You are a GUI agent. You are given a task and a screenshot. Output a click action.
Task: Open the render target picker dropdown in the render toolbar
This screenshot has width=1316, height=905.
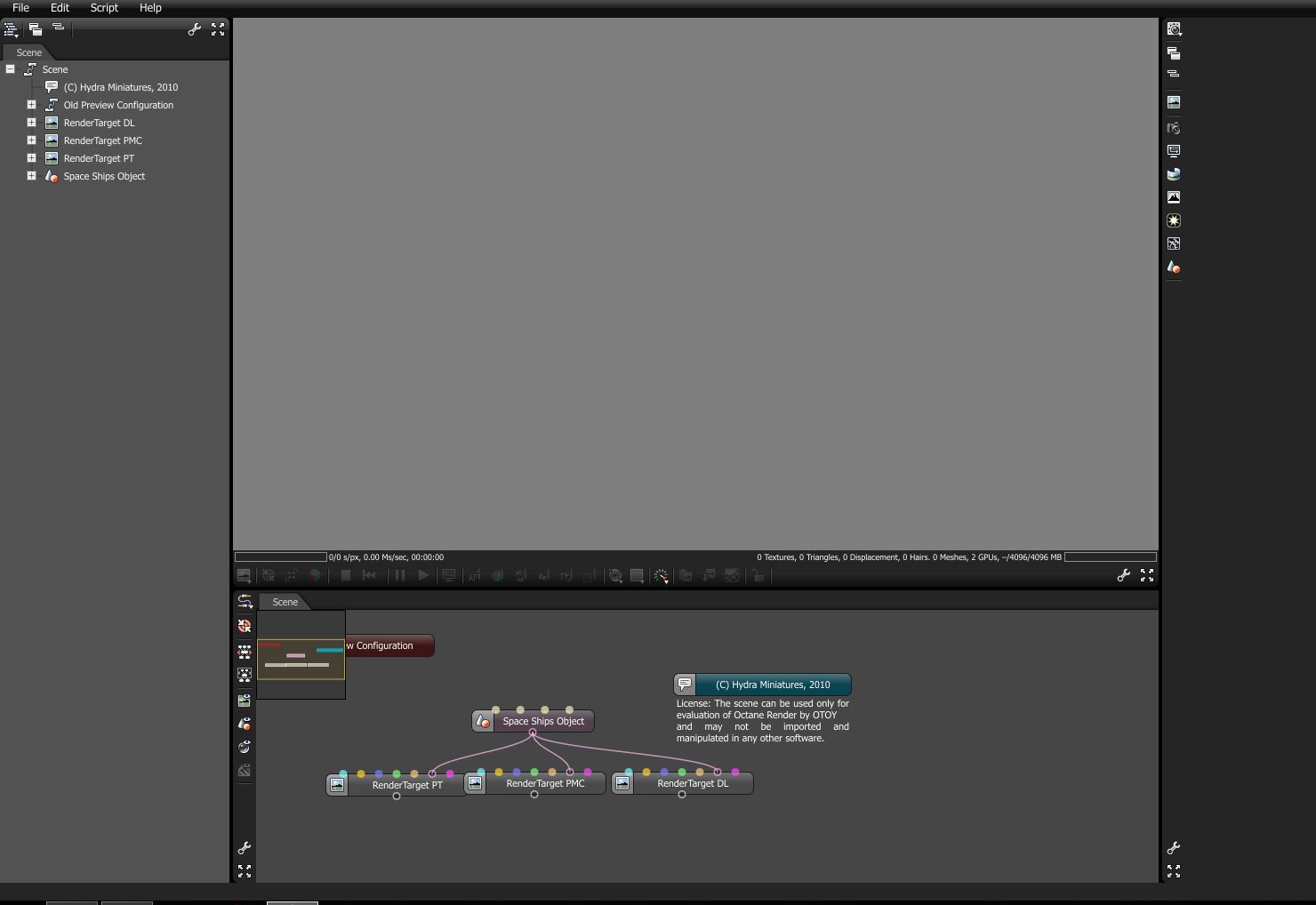(244, 576)
